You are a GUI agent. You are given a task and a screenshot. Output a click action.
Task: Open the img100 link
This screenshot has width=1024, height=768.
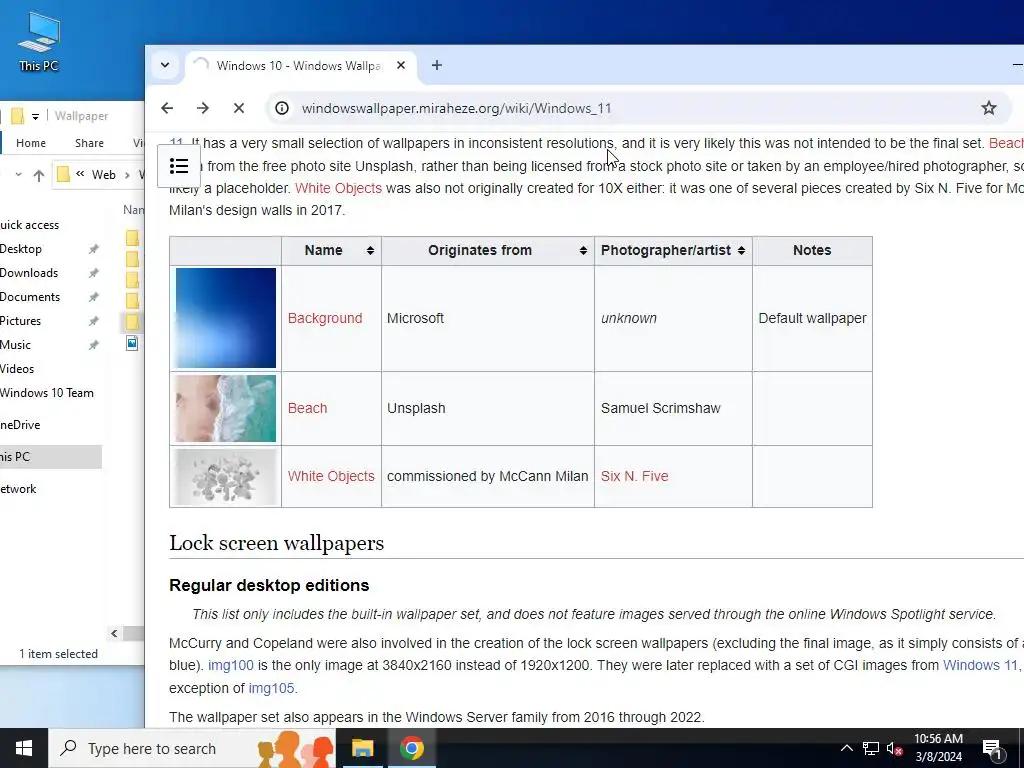231,665
